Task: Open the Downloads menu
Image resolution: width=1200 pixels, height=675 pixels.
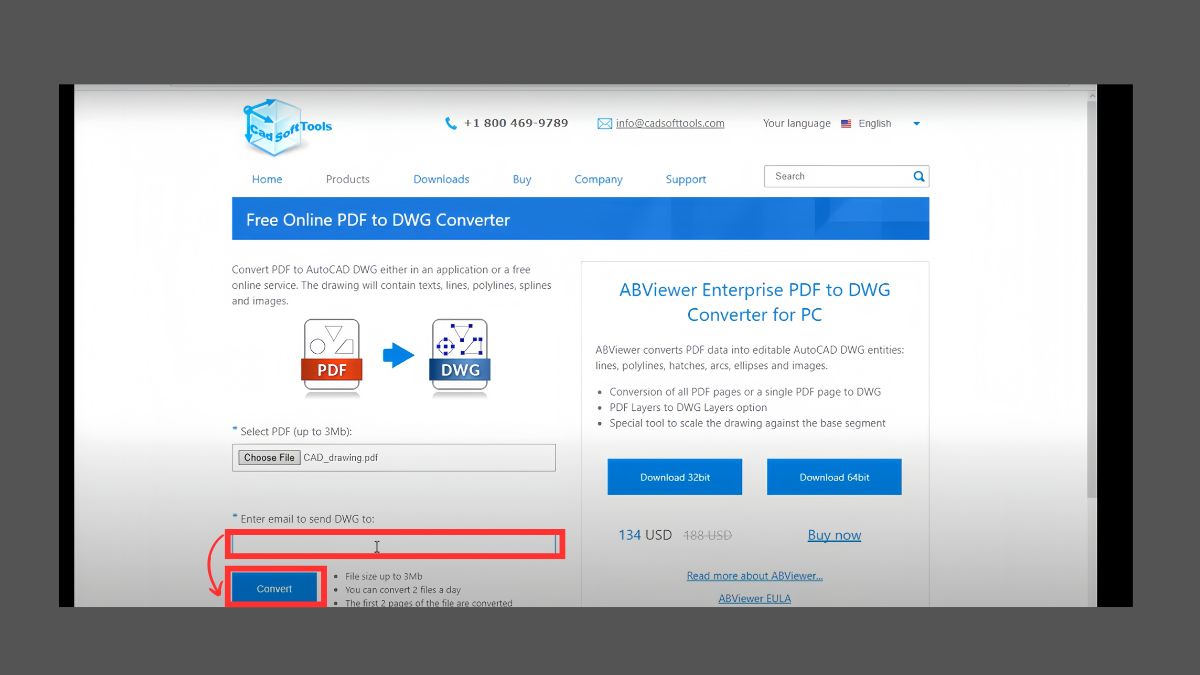Action: click(441, 179)
